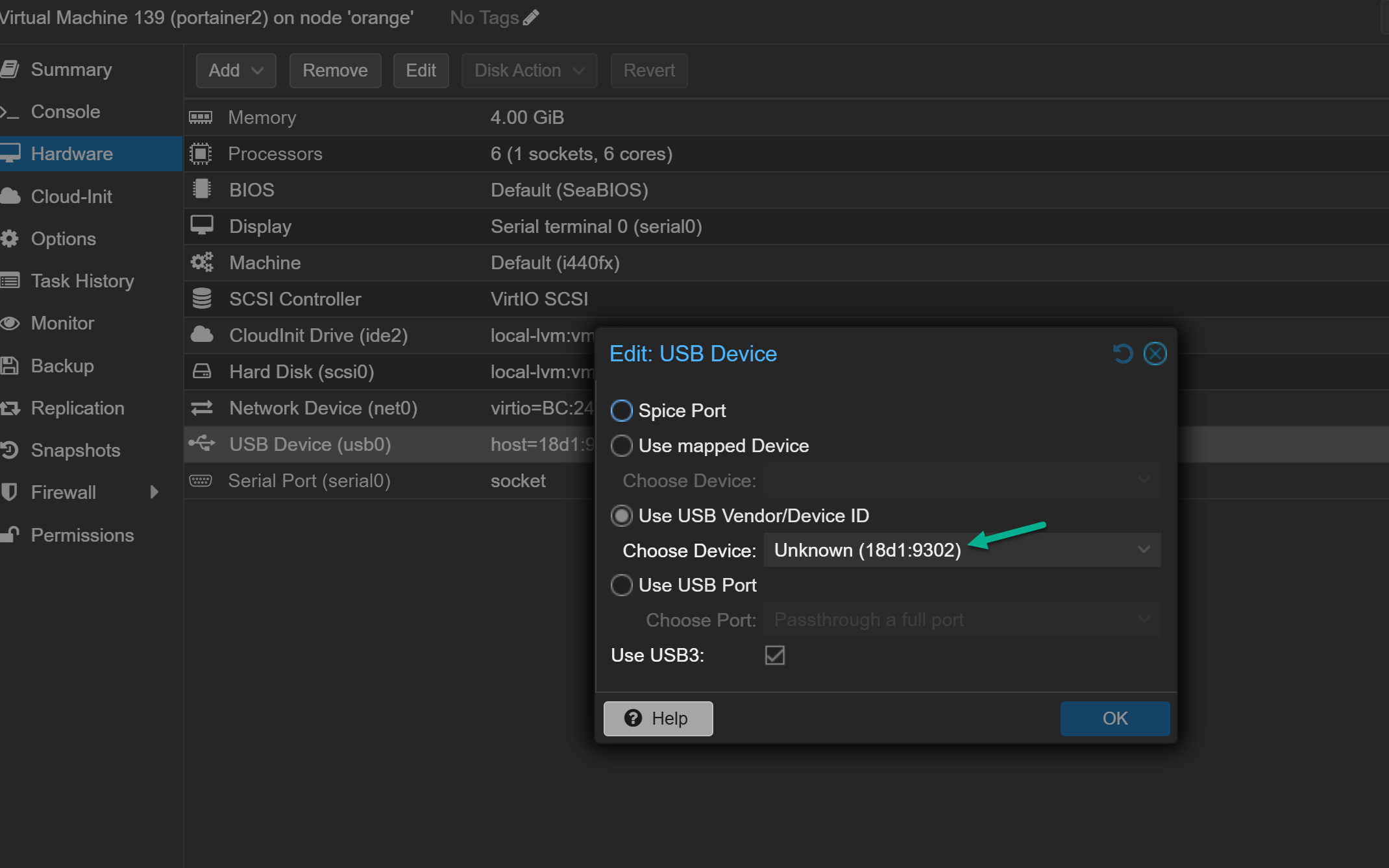Image resolution: width=1389 pixels, height=868 pixels.
Task: Click the pencil icon beside No Tags
Action: pyautogui.click(x=531, y=18)
